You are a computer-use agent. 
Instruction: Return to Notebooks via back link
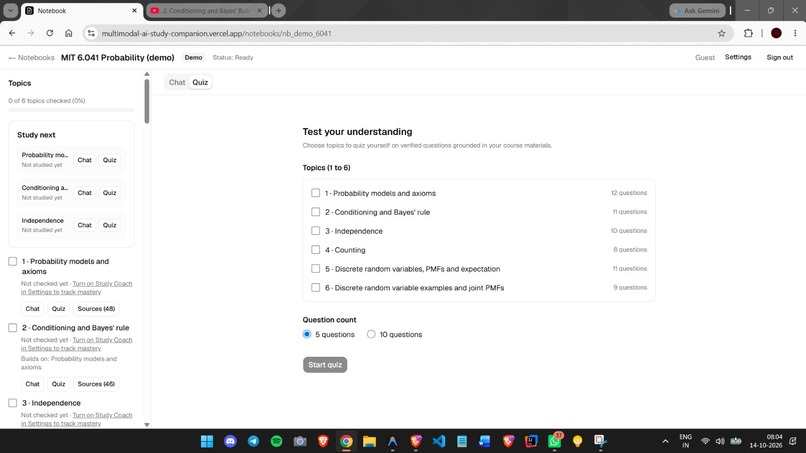(x=31, y=58)
